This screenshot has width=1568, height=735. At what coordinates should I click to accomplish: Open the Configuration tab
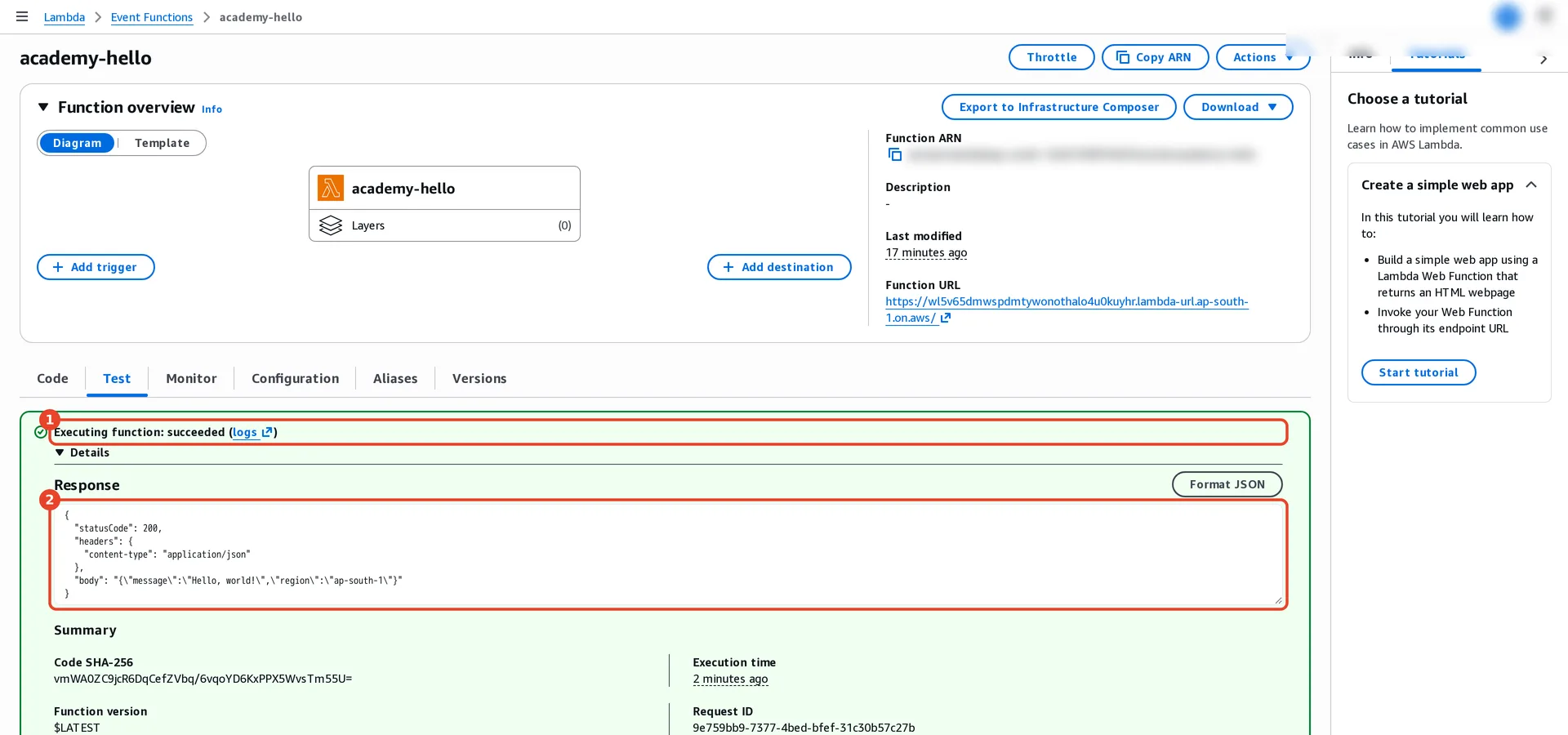coord(295,378)
